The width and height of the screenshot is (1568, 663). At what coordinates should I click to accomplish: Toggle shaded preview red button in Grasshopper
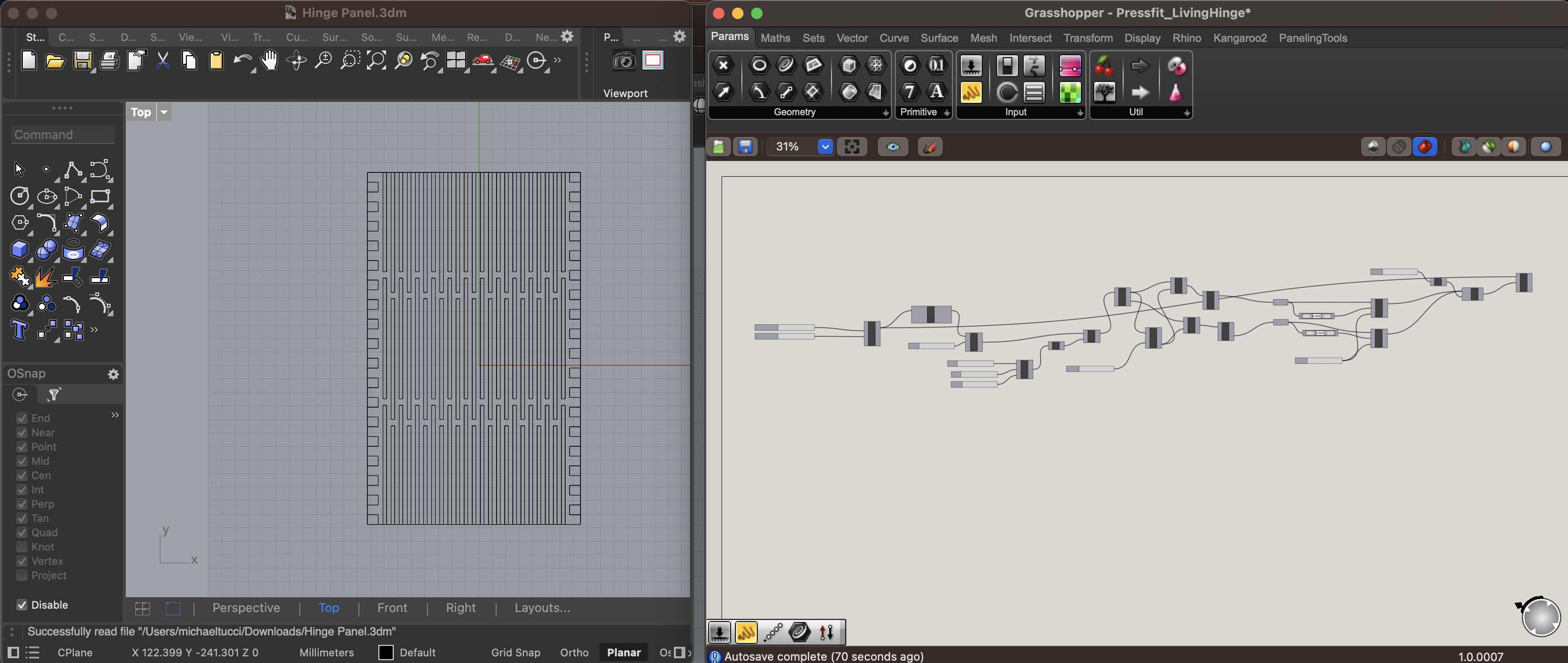(x=1425, y=147)
